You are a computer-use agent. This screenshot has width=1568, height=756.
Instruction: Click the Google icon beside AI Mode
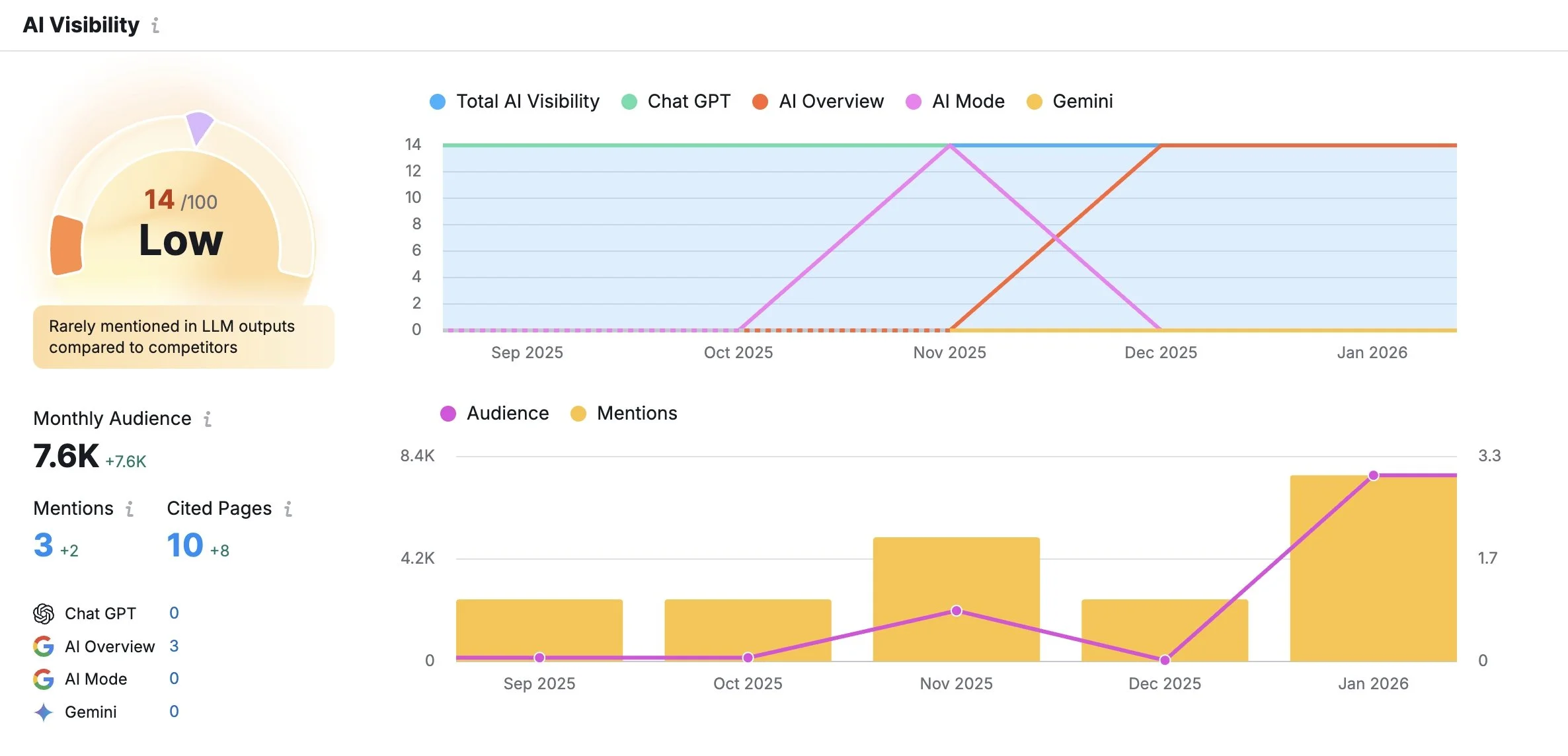[x=44, y=679]
